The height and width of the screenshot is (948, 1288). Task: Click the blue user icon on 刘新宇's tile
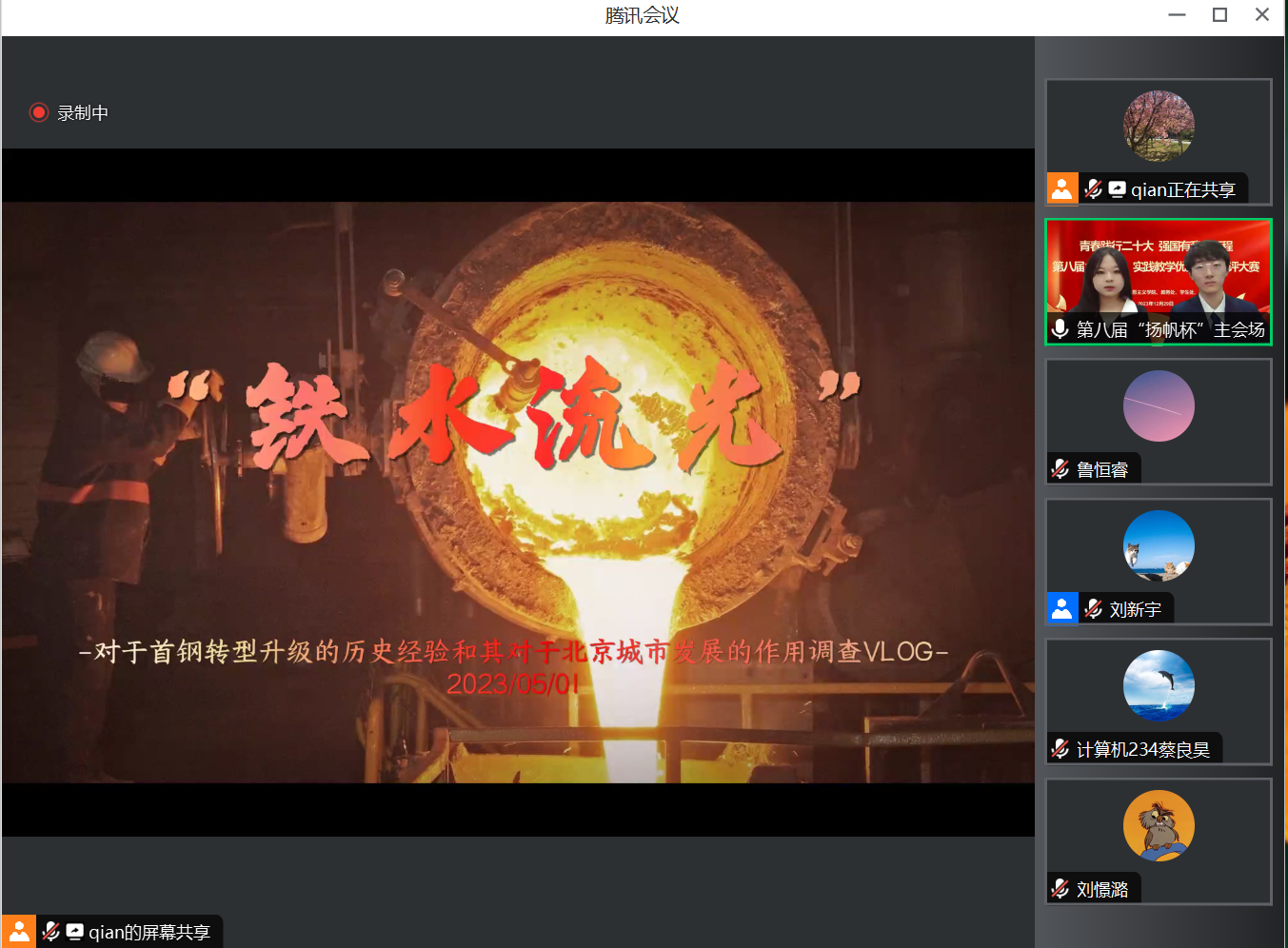point(1061,608)
